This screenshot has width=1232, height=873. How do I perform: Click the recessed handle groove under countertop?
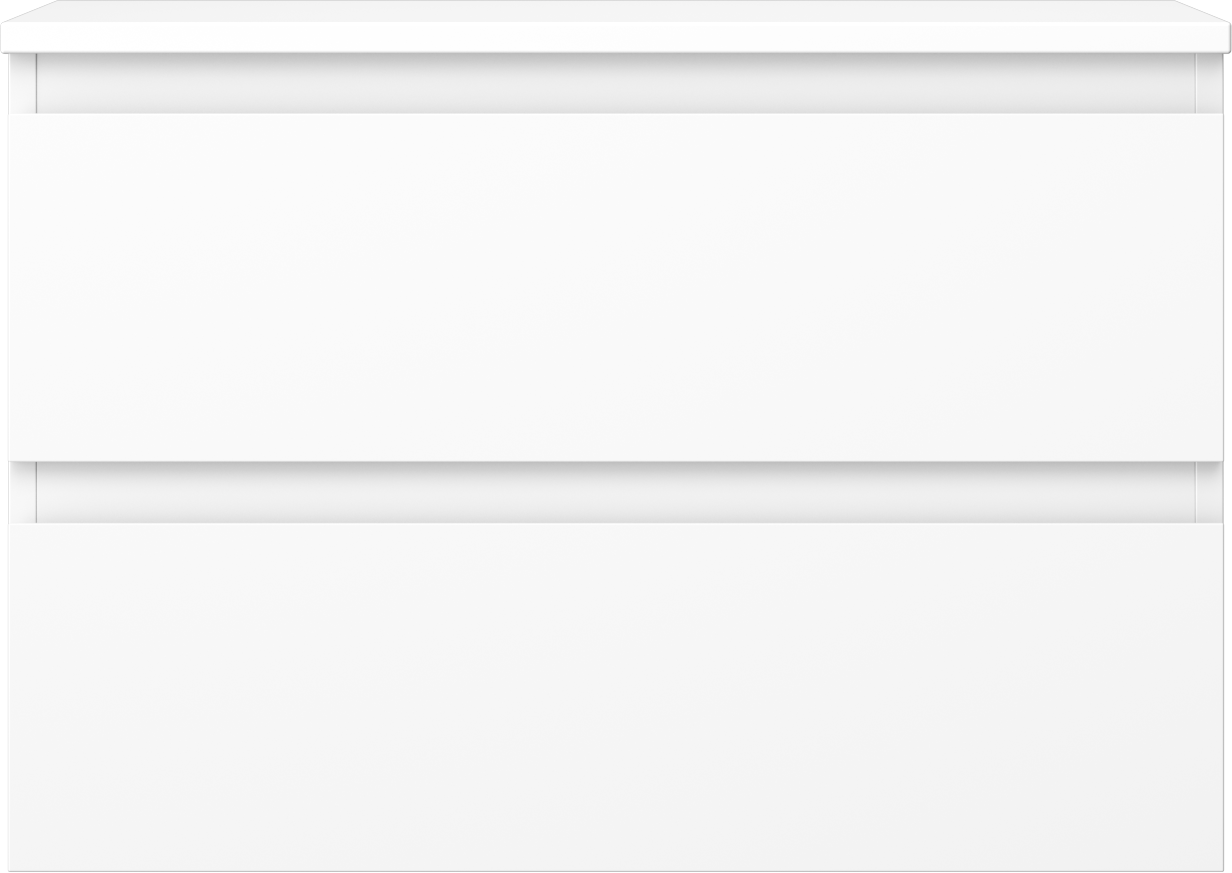[x=615, y=84]
